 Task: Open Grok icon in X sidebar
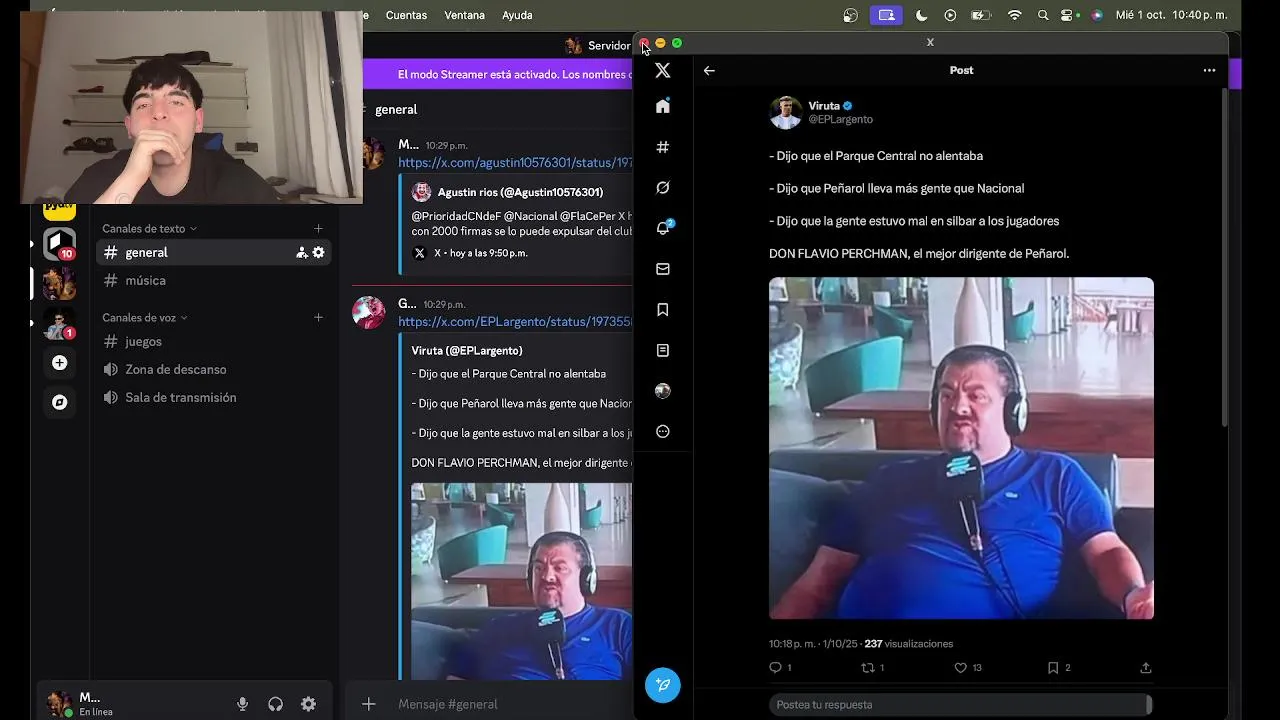point(662,187)
